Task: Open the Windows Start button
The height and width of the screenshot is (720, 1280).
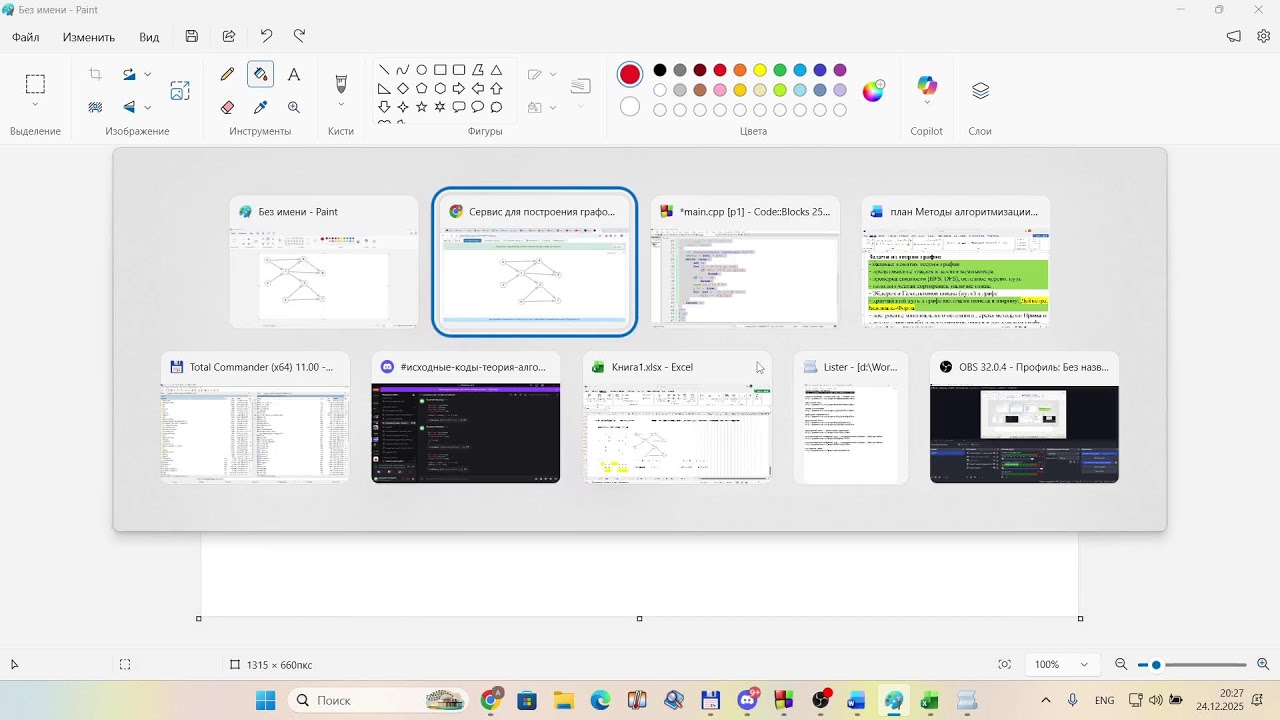Action: [265, 700]
